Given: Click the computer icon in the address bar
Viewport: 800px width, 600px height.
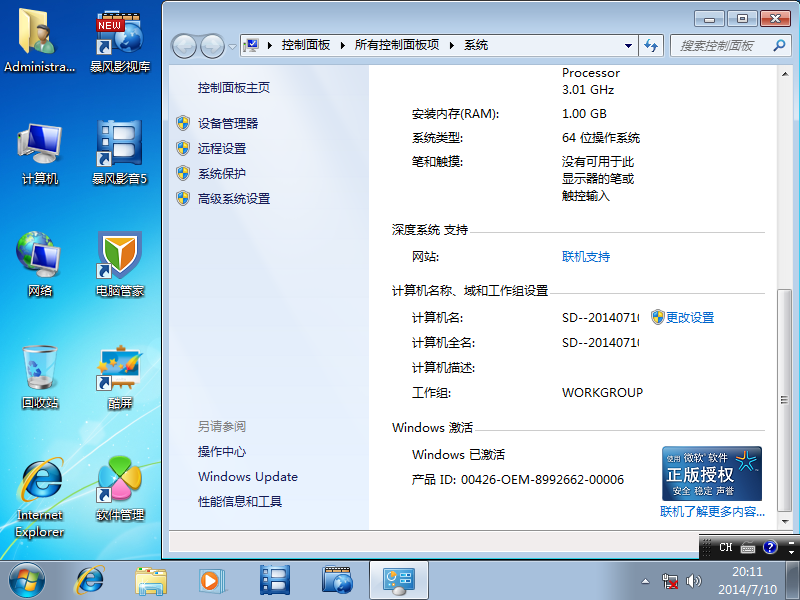Looking at the screenshot, I should [251, 45].
